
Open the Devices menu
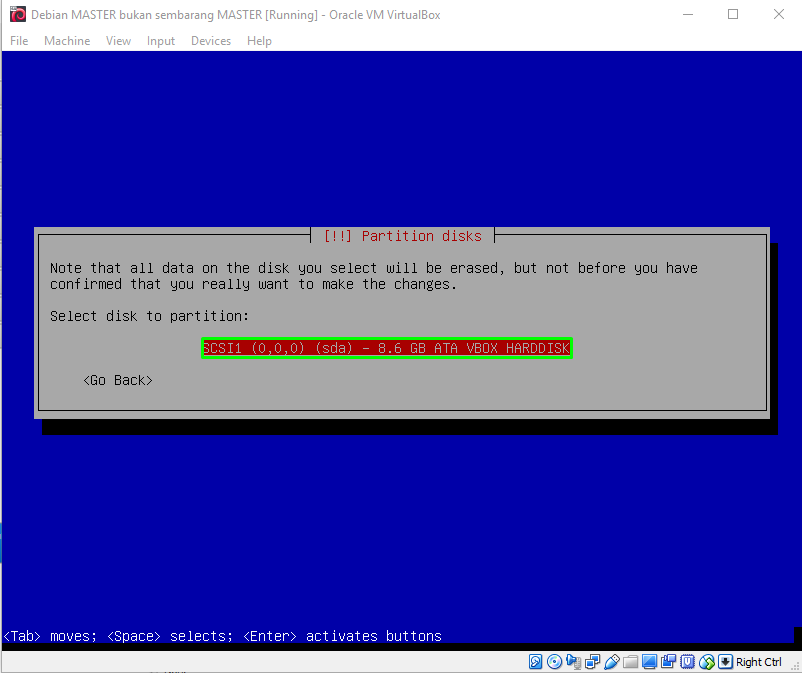(211, 41)
